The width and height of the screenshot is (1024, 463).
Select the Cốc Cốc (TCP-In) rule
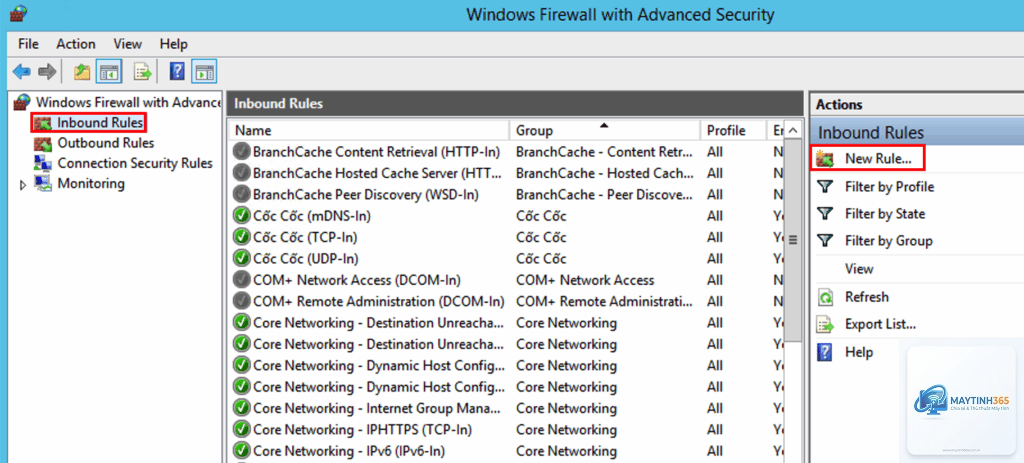(x=305, y=238)
